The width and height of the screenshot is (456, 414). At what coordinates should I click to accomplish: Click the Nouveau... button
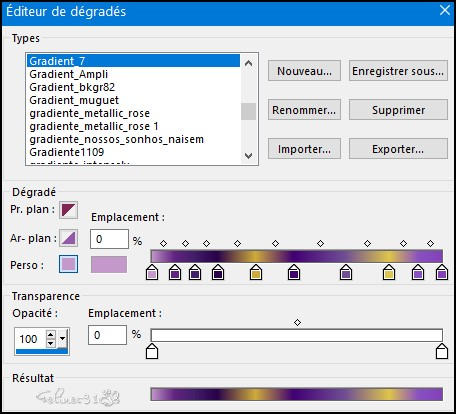(x=304, y=71)
